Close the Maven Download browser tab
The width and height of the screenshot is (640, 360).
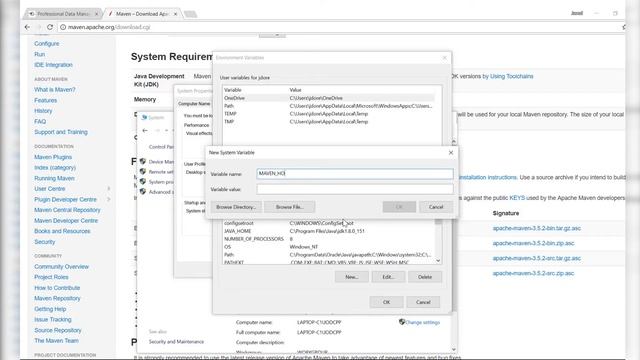(x=176, y=14)
